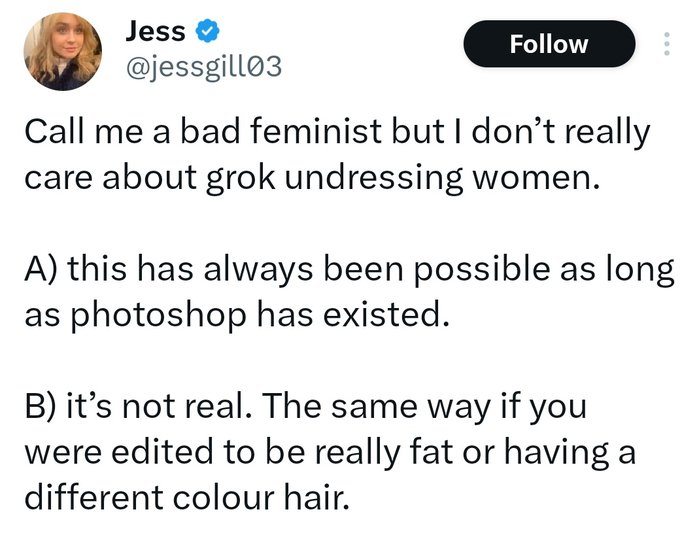Open the @jessgill03 handle link
The width and height of the screenshot is (680, 535).
[202, 68]
